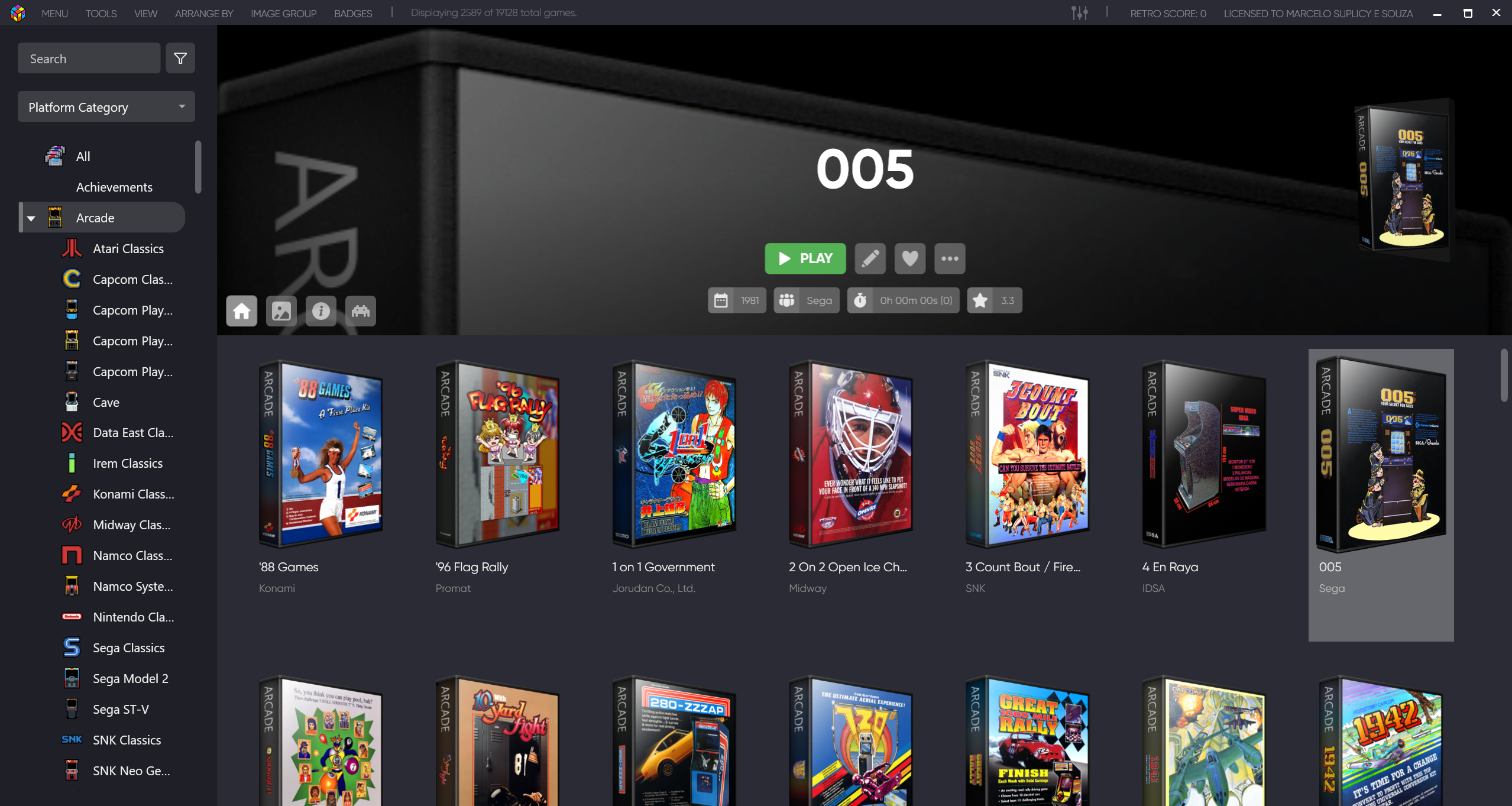Image resolution: width=1512 pixels, height=806 pixels.
Task: Open the Info icon button under the banner
Action: point(321,311)
